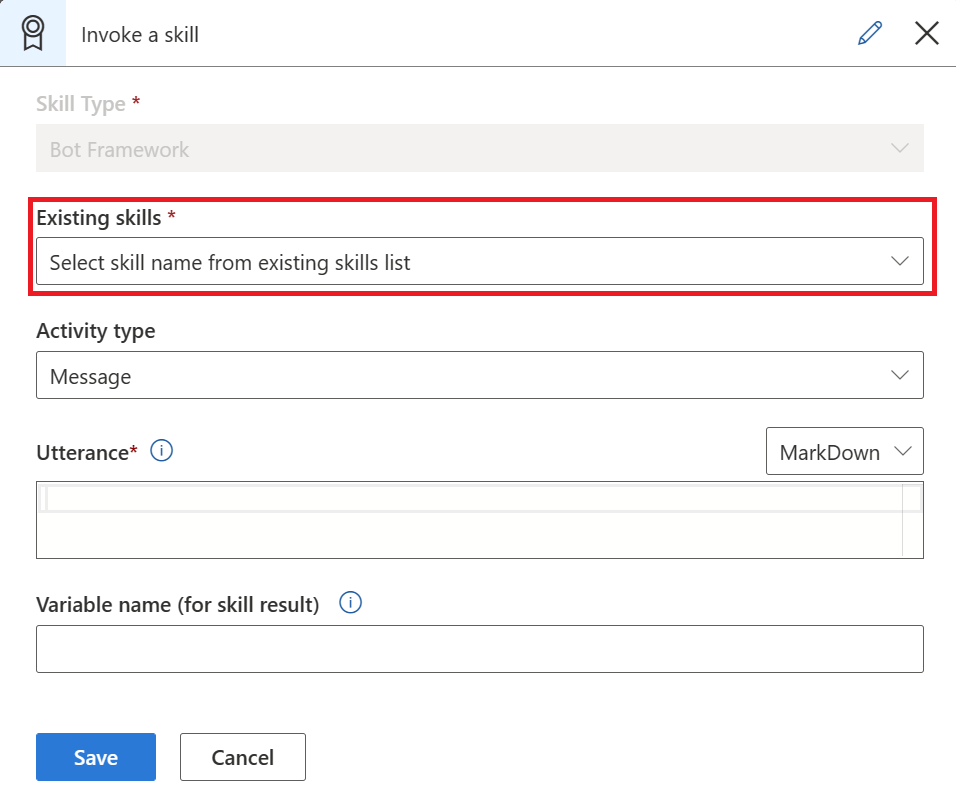Click the Variable name input field
This screenshot has width=956, height=799.
(x=480, y=648)
